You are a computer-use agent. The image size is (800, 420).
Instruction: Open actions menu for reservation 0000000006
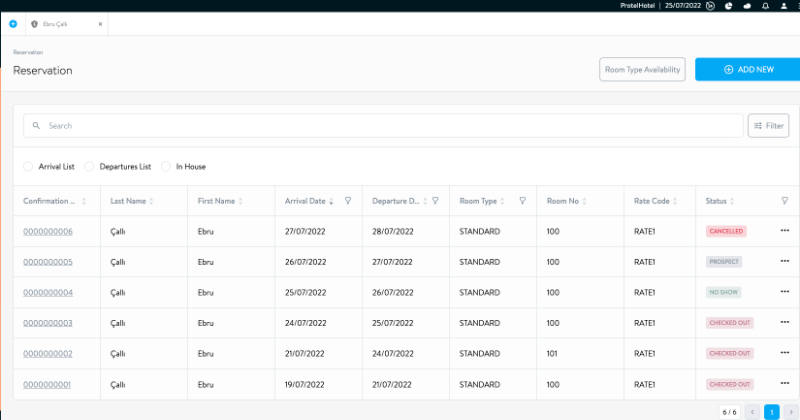point(785,231)
